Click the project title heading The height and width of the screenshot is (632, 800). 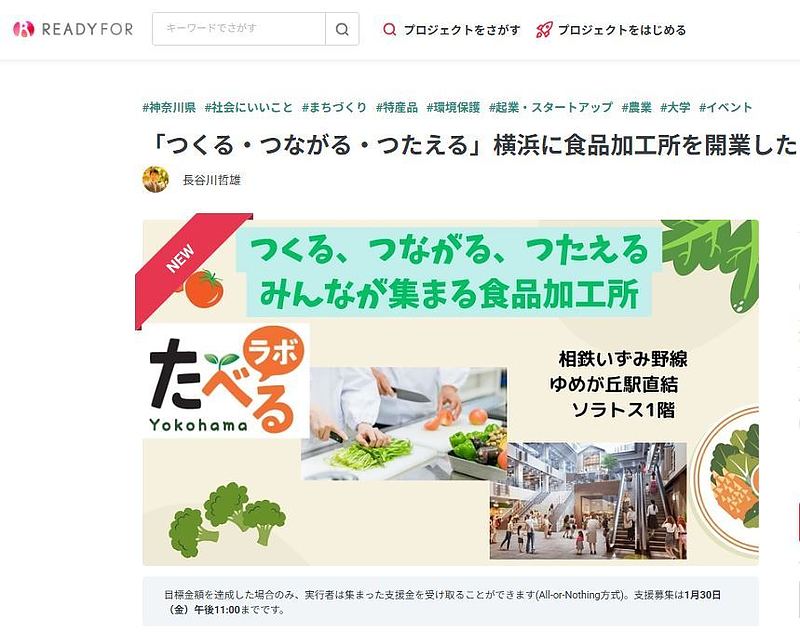point(471,145)
